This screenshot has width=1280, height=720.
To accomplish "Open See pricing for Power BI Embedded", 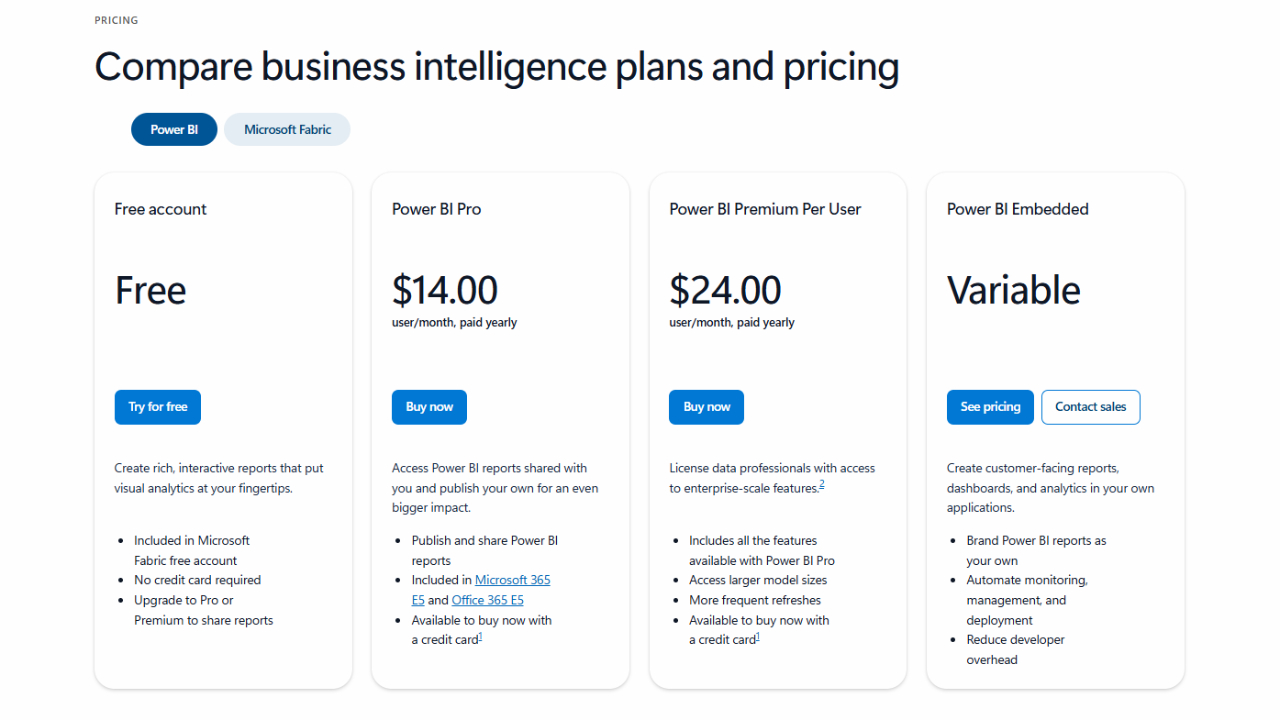I will point(990,407).
